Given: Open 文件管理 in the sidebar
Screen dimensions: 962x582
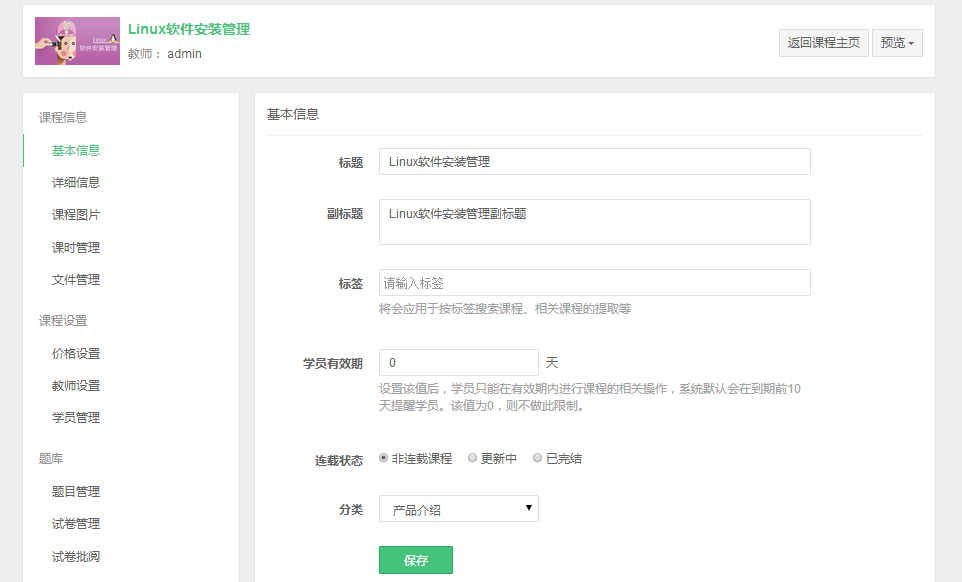Looking at the screenshot, I should 76,280.
